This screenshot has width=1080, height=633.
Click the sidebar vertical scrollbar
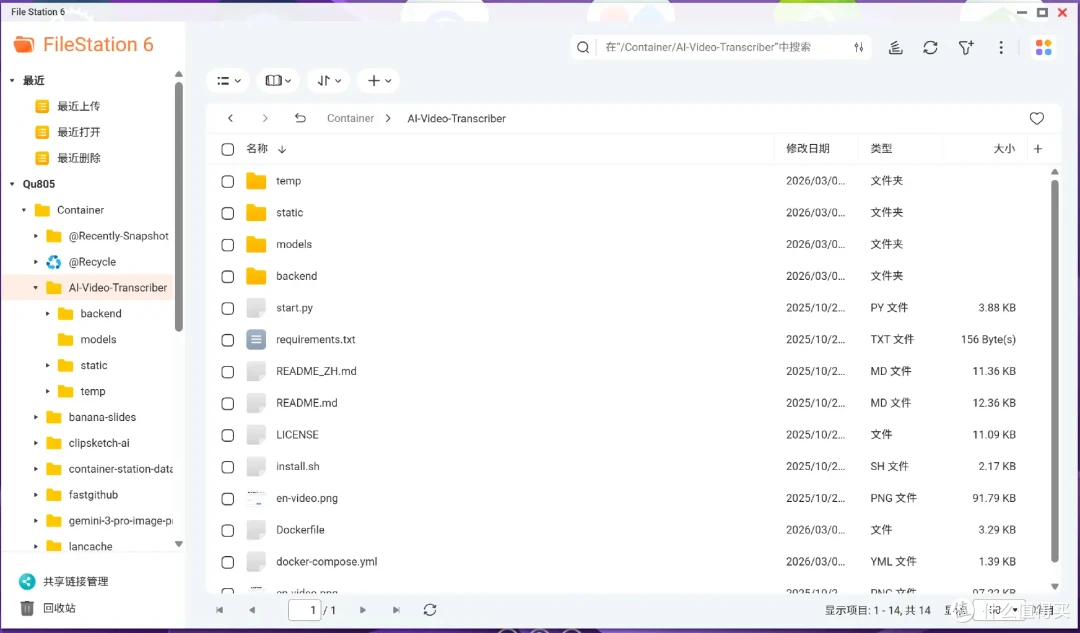pyautogui.click(x=178, y=207)
